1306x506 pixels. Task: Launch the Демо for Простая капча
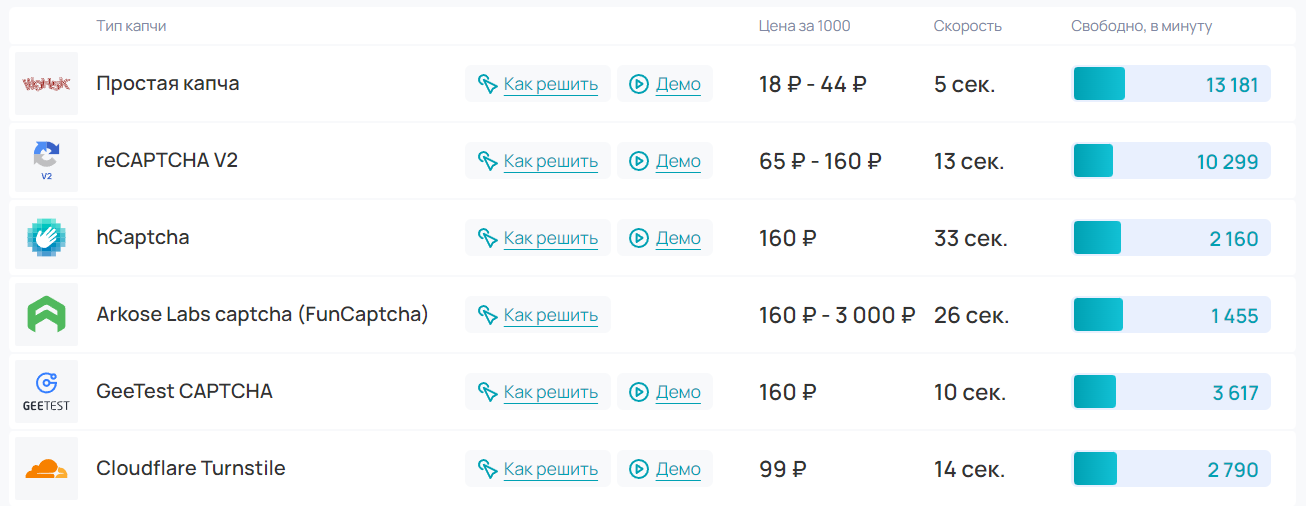point(677,84)
